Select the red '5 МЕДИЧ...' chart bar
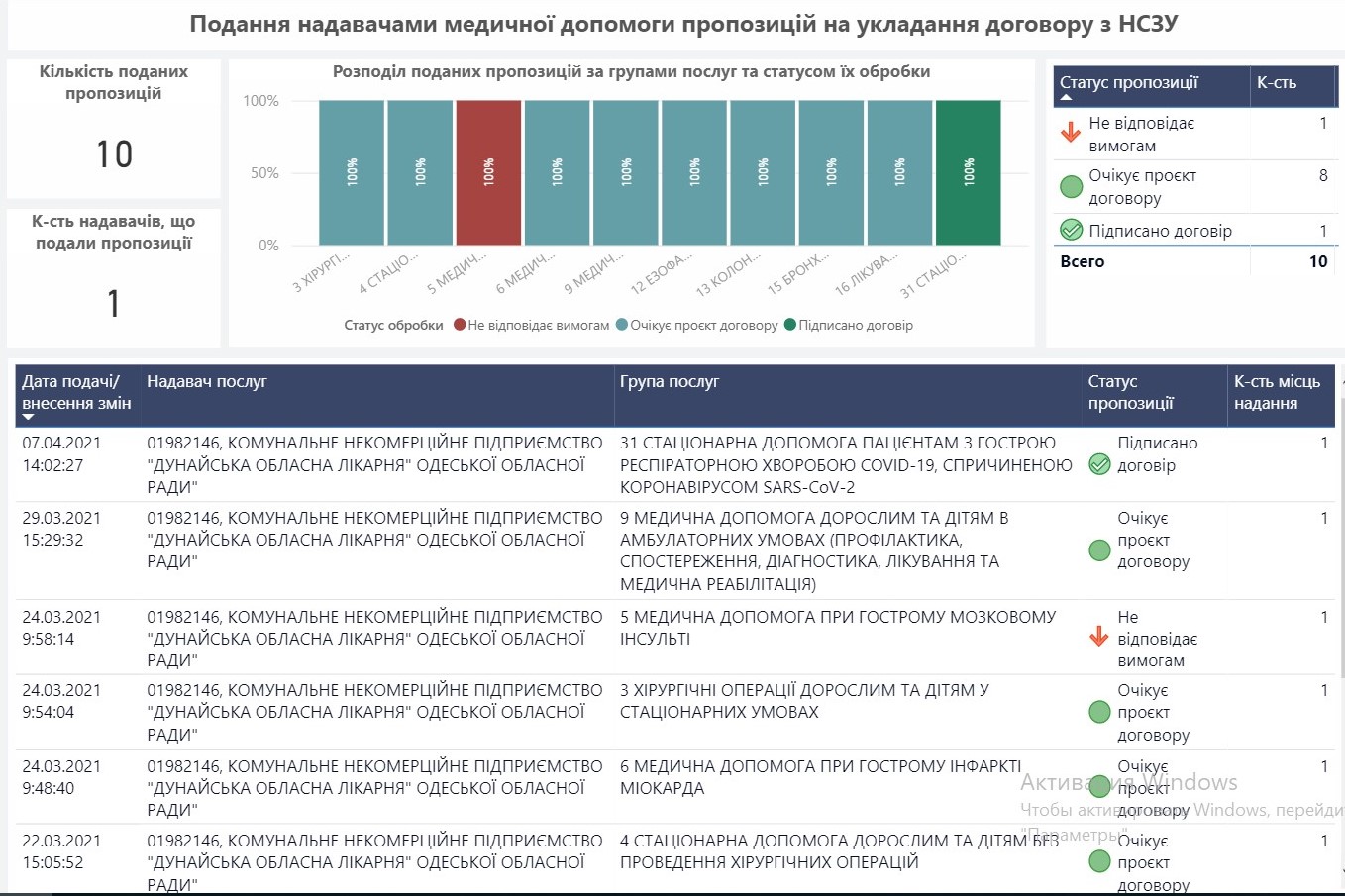 [x=488, y=172]
